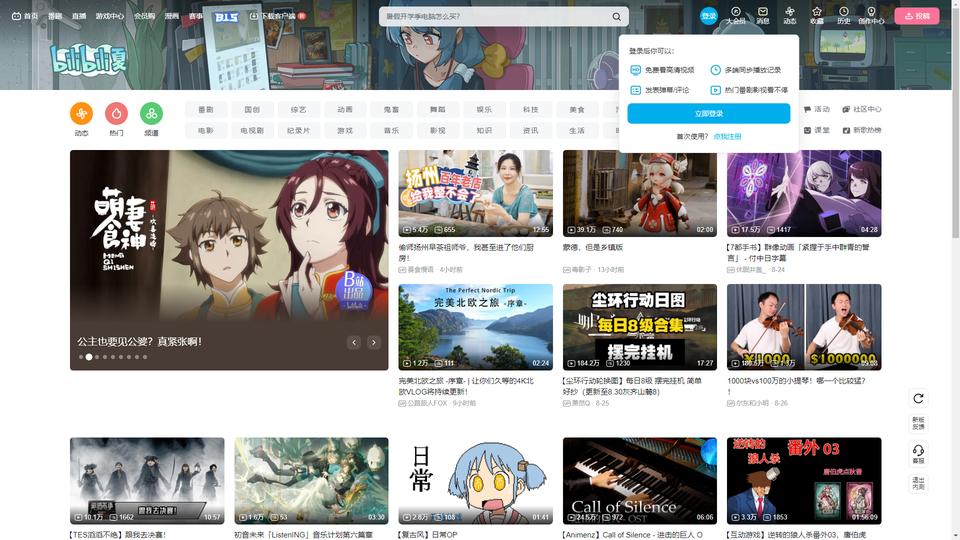Click the orange 动态 circle icon
The height and width of the screenshot is (540, 960).
(81, 113)
